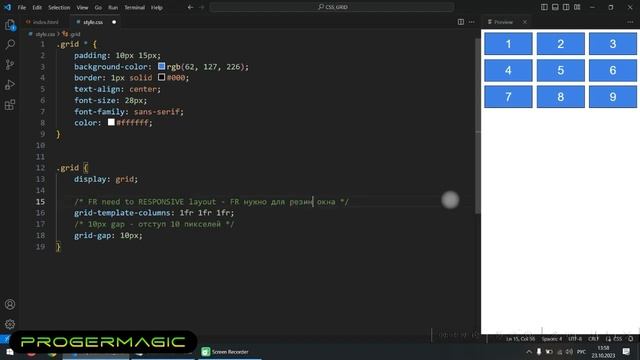Open Screen Recorder in the taskbar
Screen dimensions: 640x360
(230, 352)
